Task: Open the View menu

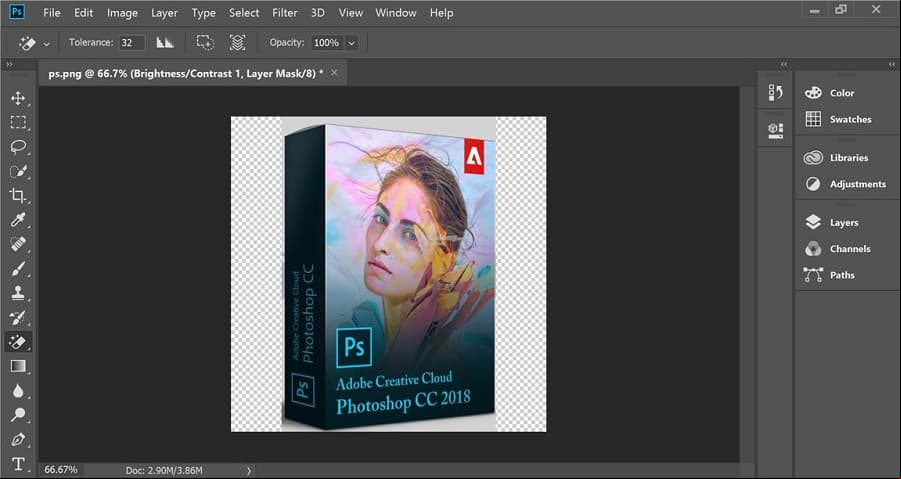Action: tap(351, 13)
